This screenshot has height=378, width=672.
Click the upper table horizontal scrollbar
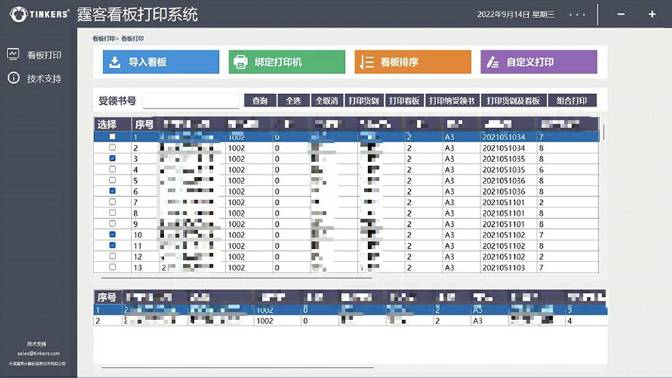coord(237,278)
